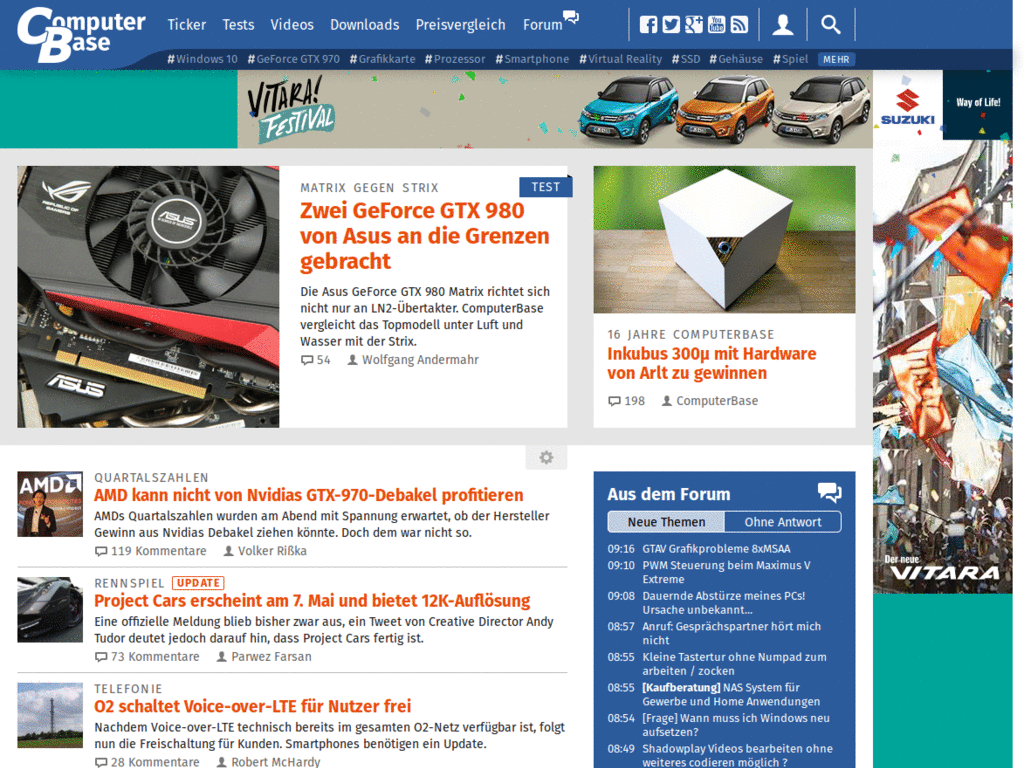The width and height of the screenshot is (1024, 768).
Task: Open forum thread PWM Steuerung beim Maximus V
Action: (x=726, y=572)
